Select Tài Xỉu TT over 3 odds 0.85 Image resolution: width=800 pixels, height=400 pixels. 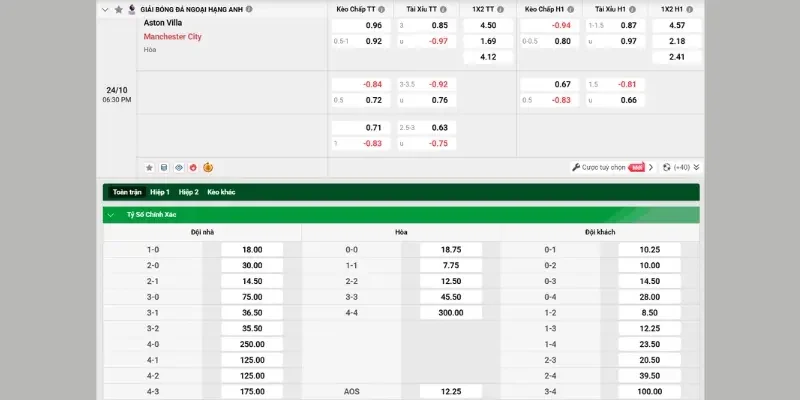click(427, 26)
